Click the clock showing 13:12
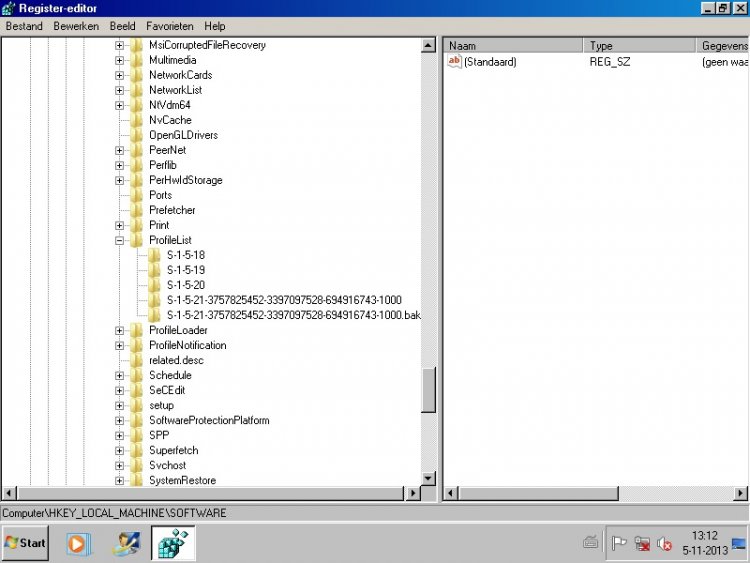Screen dimensions: 750x563 click(x=705, y=536)
